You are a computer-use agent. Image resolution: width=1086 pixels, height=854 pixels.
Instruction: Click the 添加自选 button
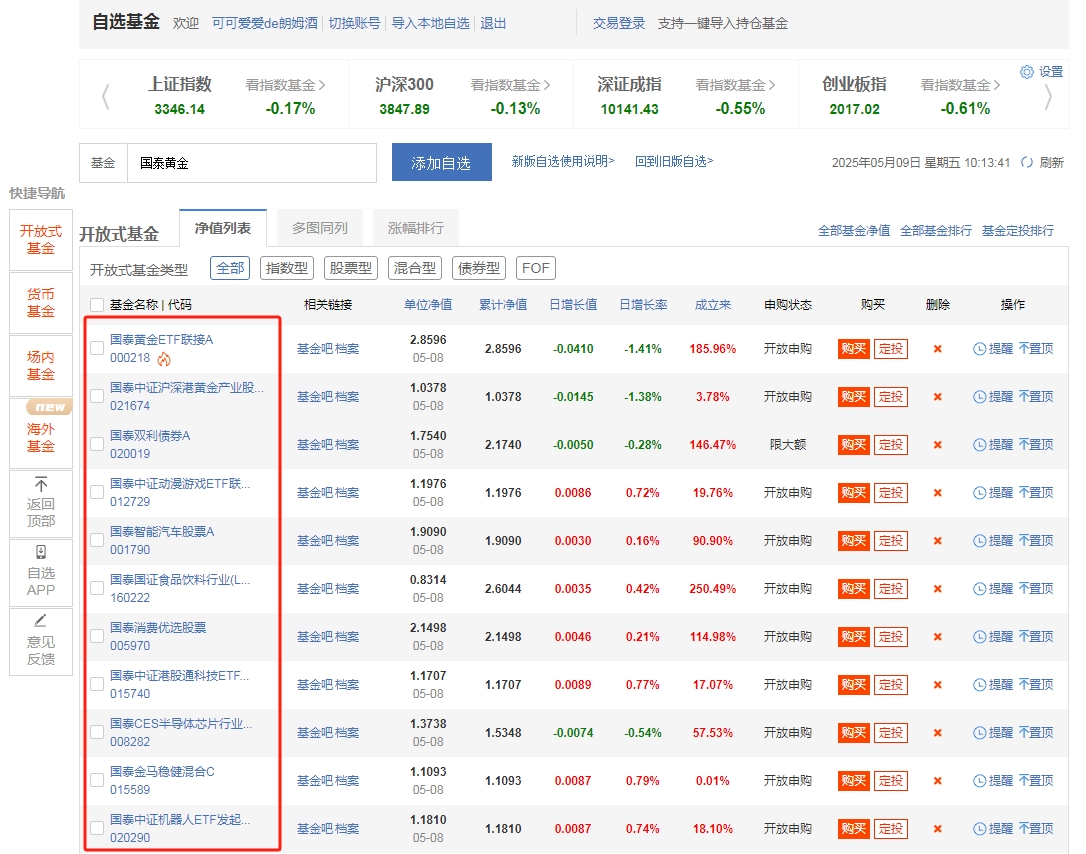tap(441, 162)
